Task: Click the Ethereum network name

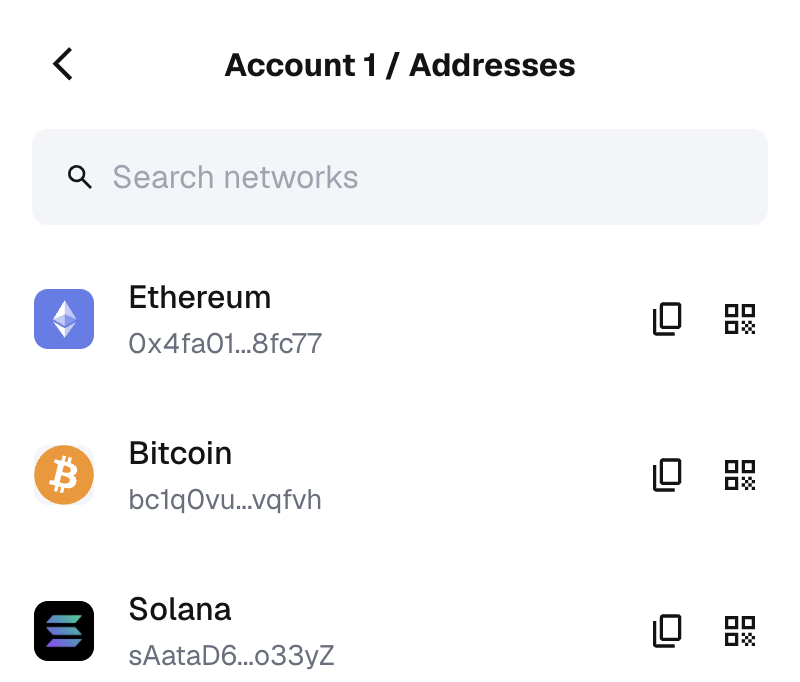Action: point(200,298)
